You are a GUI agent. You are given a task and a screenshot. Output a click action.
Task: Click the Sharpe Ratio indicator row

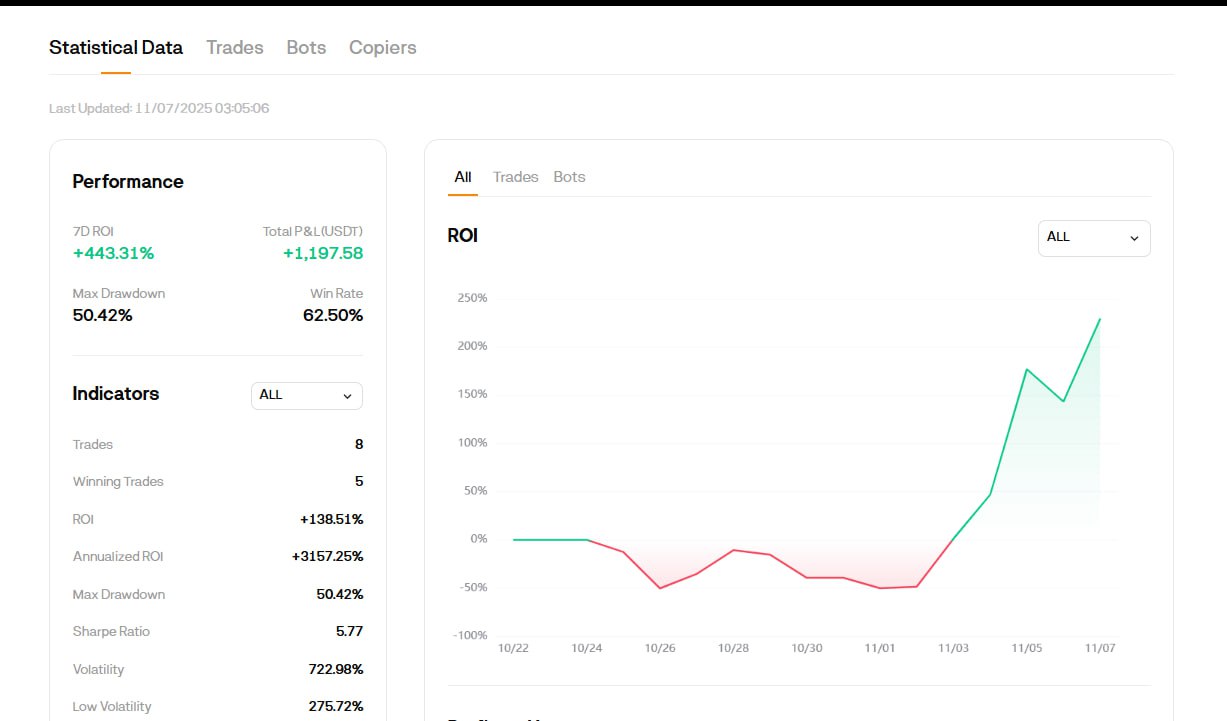[218, 631]
